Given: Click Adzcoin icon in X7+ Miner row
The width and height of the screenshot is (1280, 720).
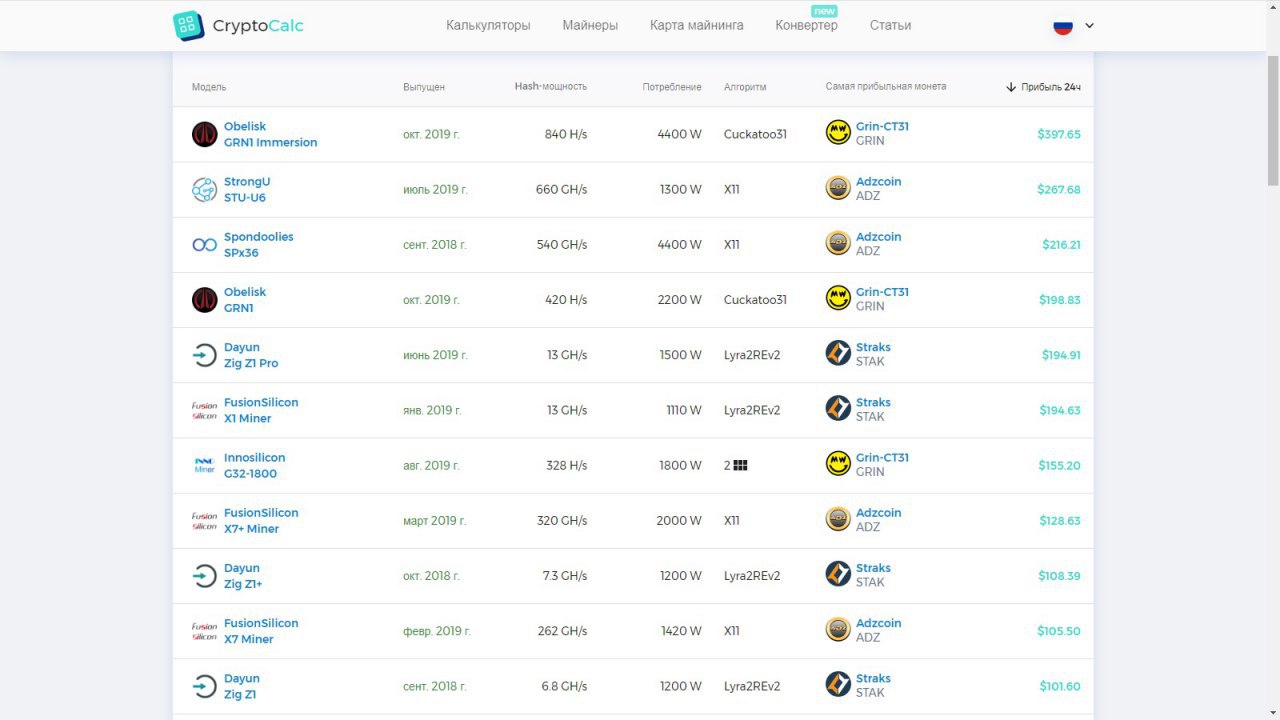Looking at the screenshot, I should (838, 519).
